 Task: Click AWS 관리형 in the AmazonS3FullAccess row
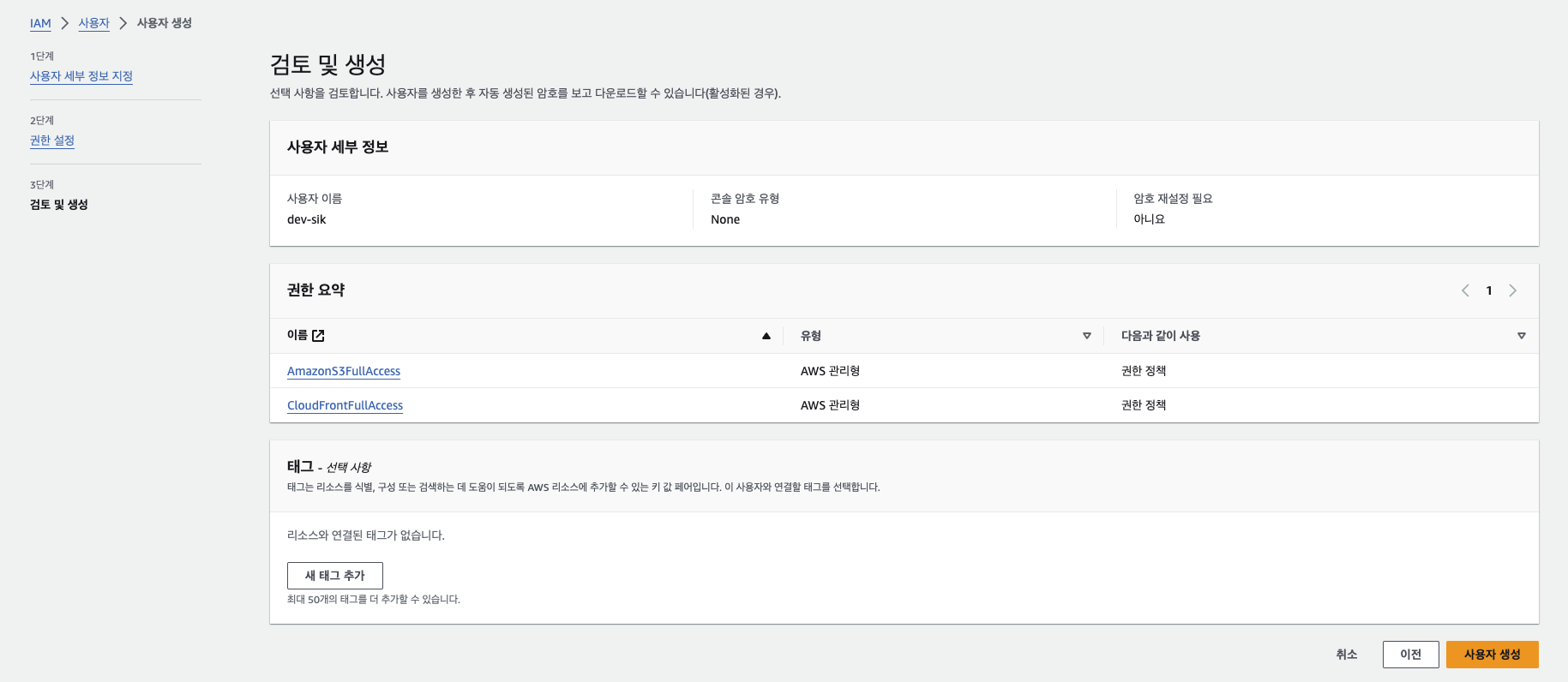click(x=831, y=371)
